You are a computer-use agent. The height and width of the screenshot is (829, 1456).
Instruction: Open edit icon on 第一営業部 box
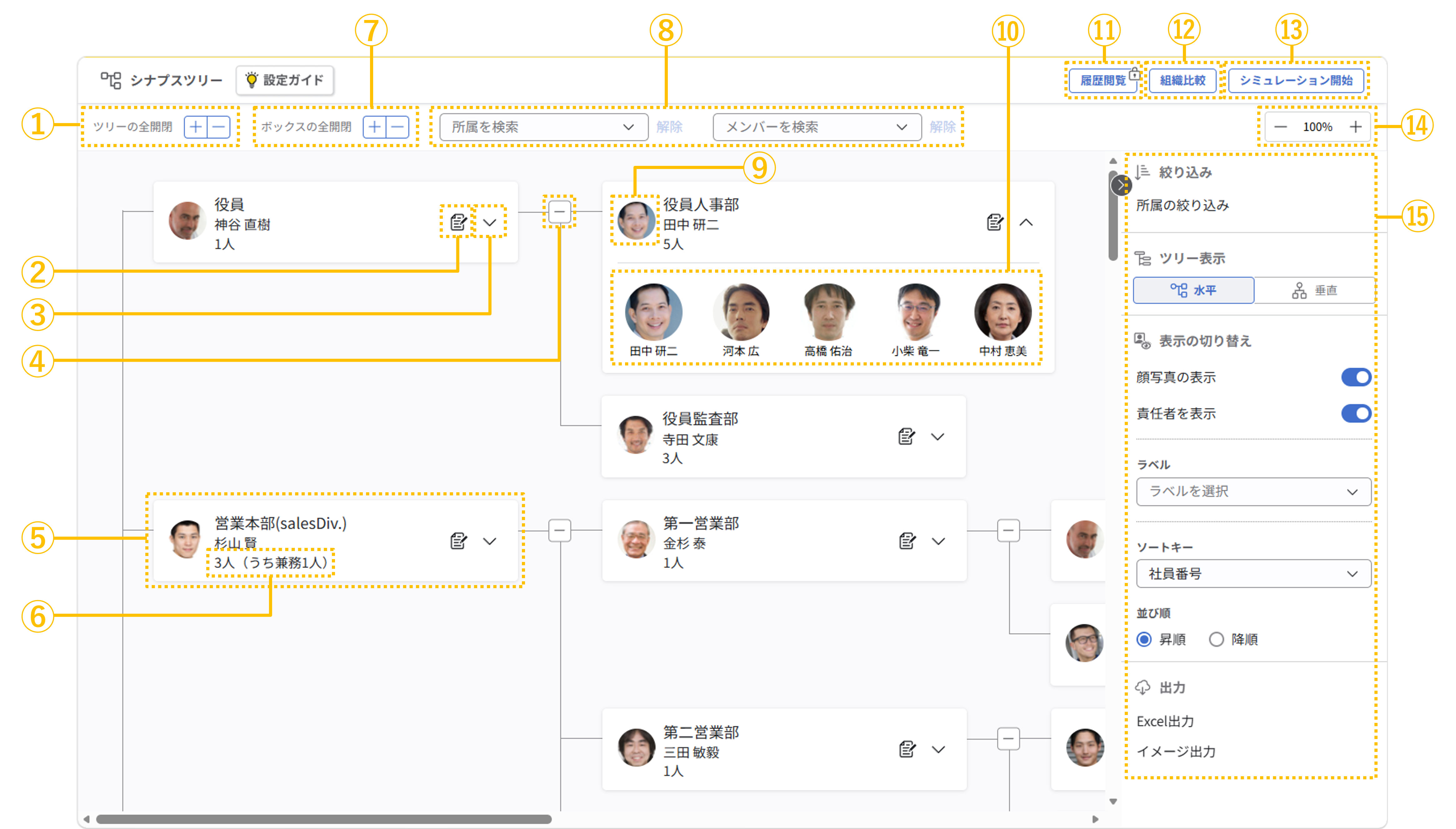(x=907, y=540)
